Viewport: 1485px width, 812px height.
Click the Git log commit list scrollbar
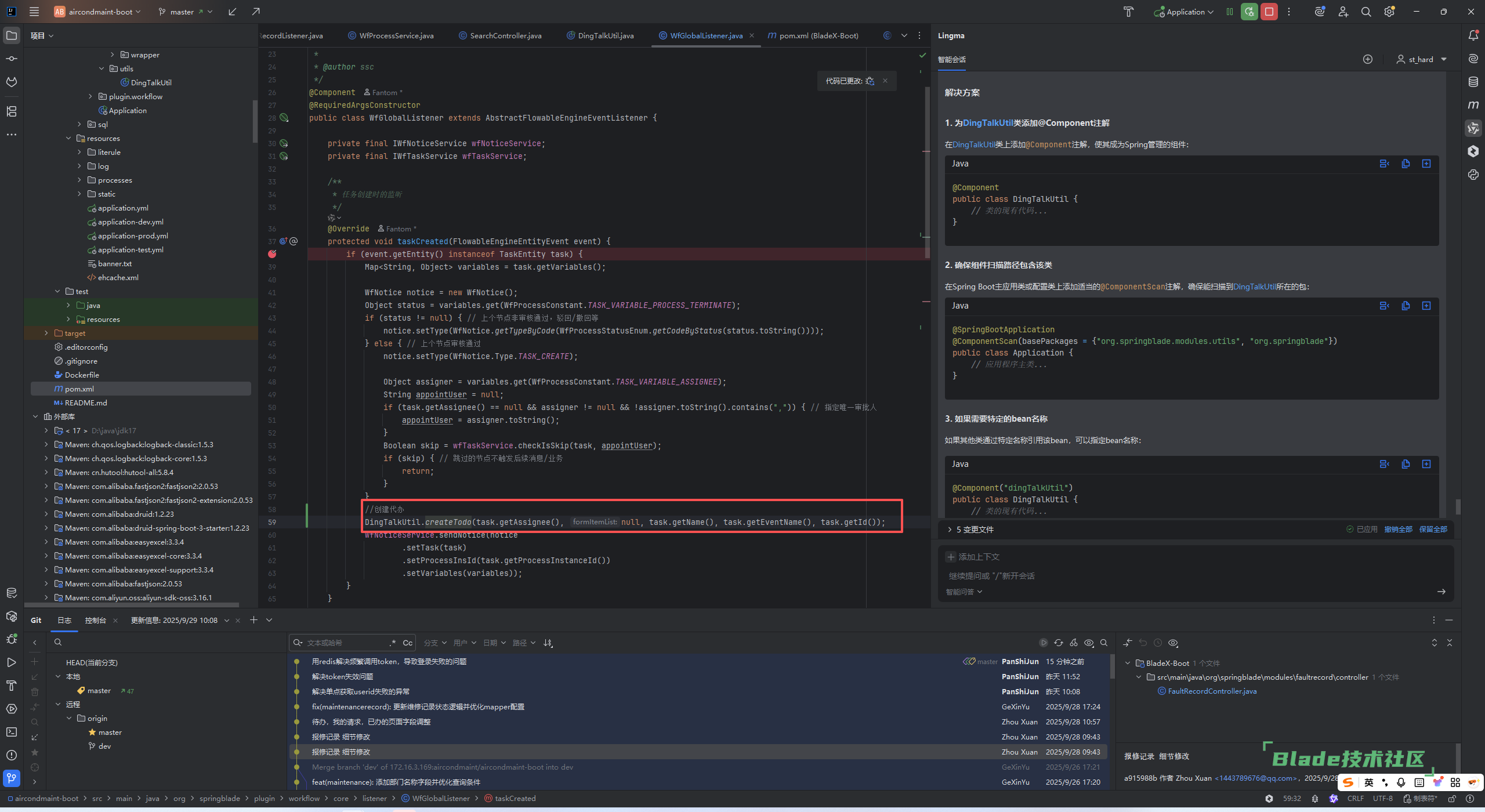(1112, 666)
